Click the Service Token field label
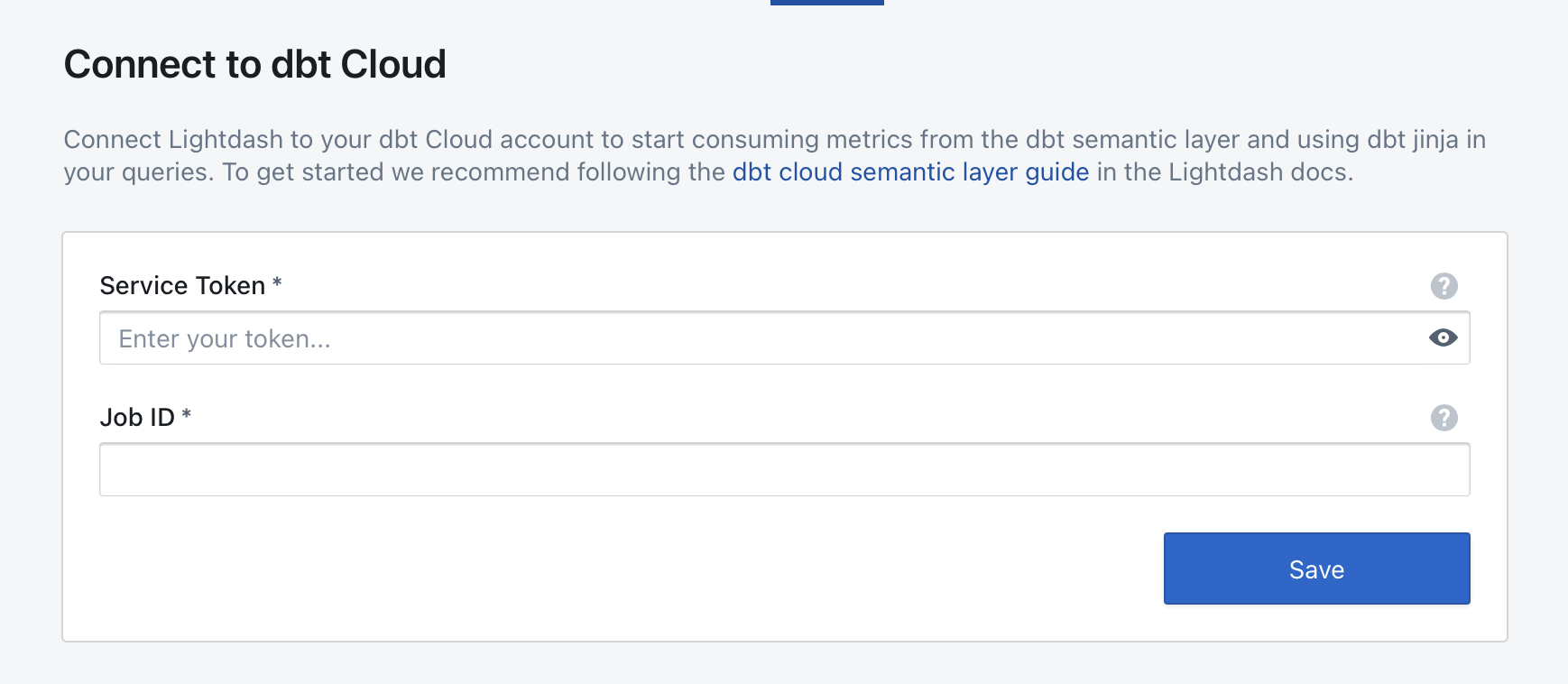This screenshot has height=684, width=1568. [x=182, y=286]
